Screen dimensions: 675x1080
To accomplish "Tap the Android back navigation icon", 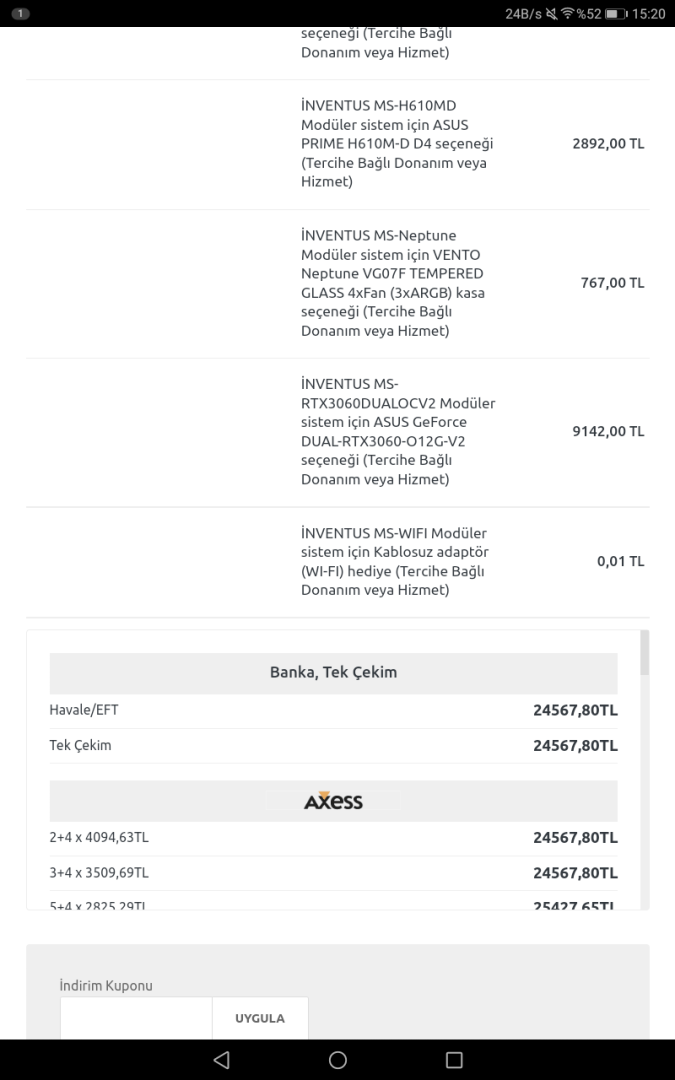I will [x=221, y=1060].
